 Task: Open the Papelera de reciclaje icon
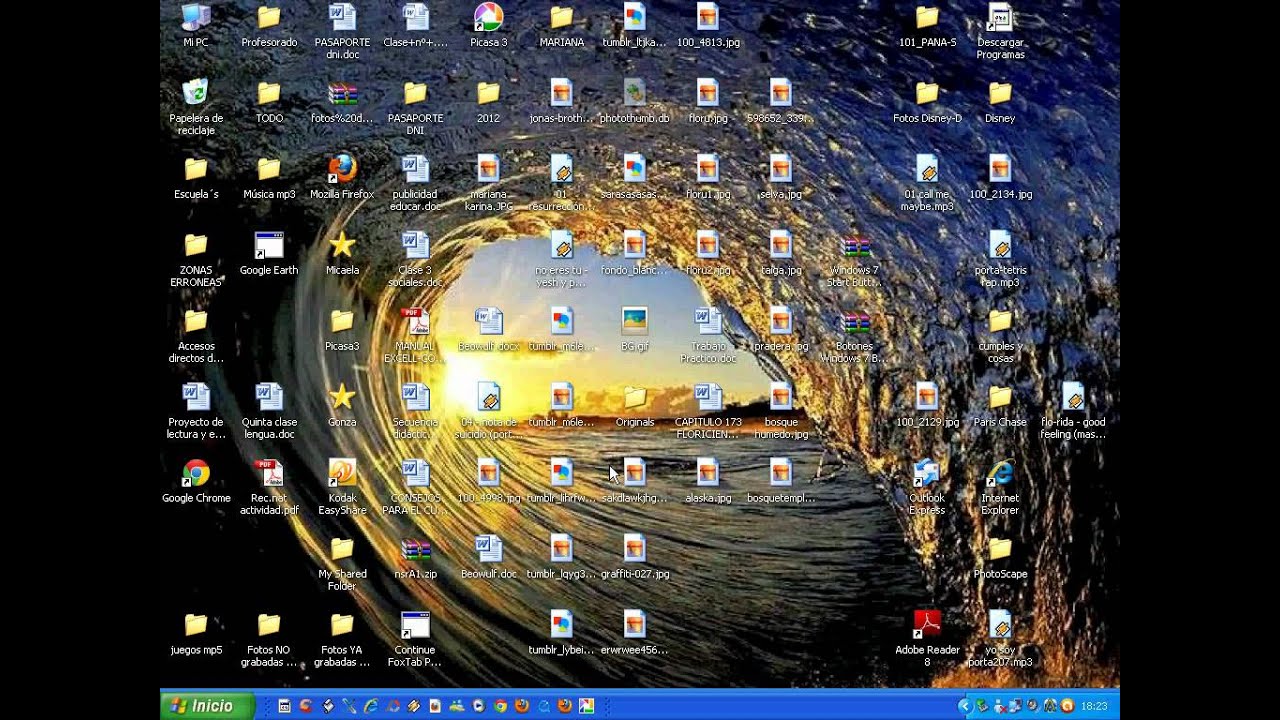tap(196, 94)
